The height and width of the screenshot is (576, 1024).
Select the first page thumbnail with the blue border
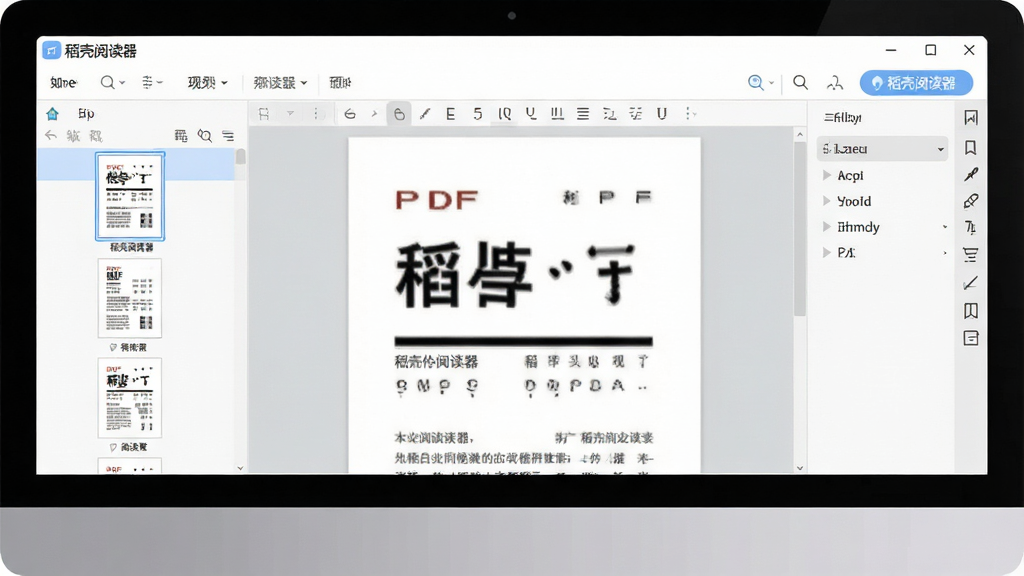[130, 196]
